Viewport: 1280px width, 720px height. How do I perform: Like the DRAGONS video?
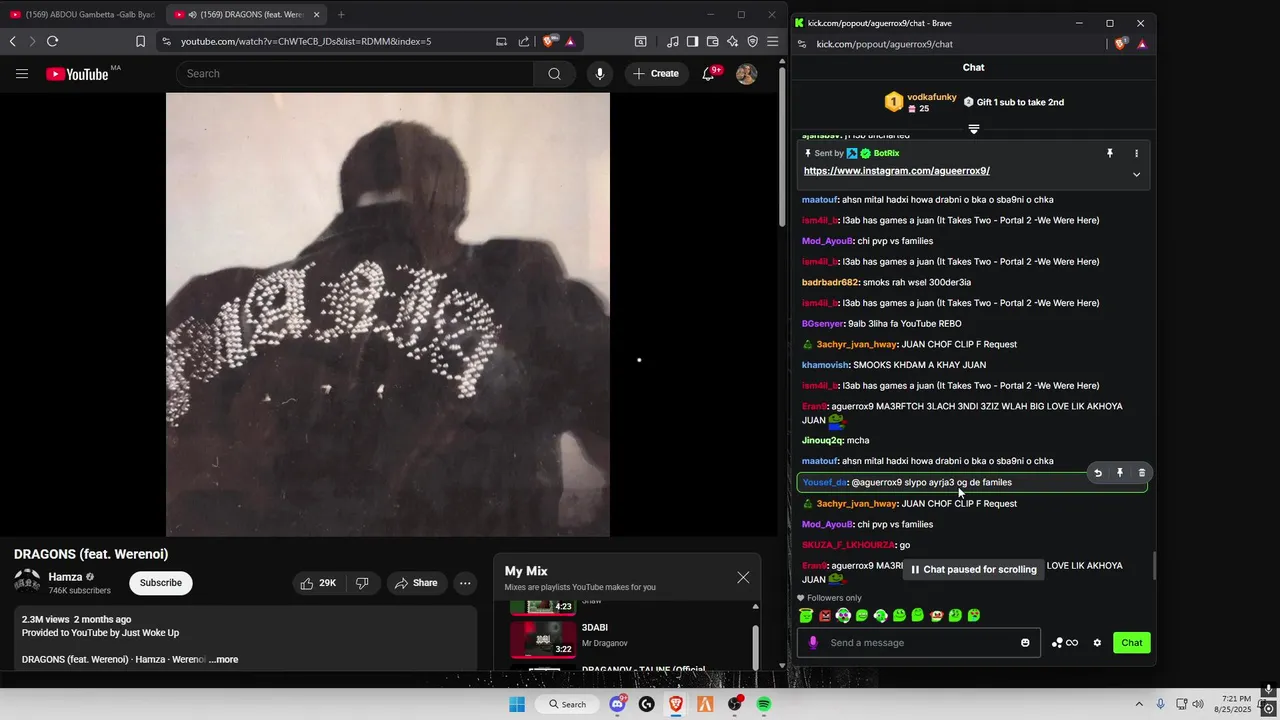coord(318,583)
